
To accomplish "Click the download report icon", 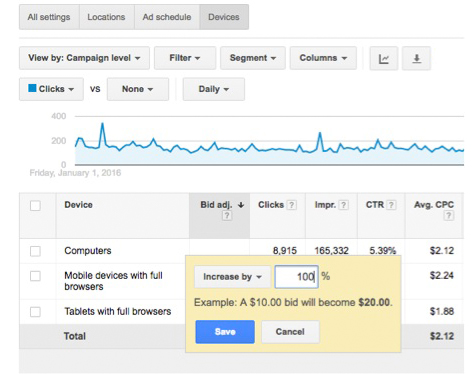I will 416,58.
